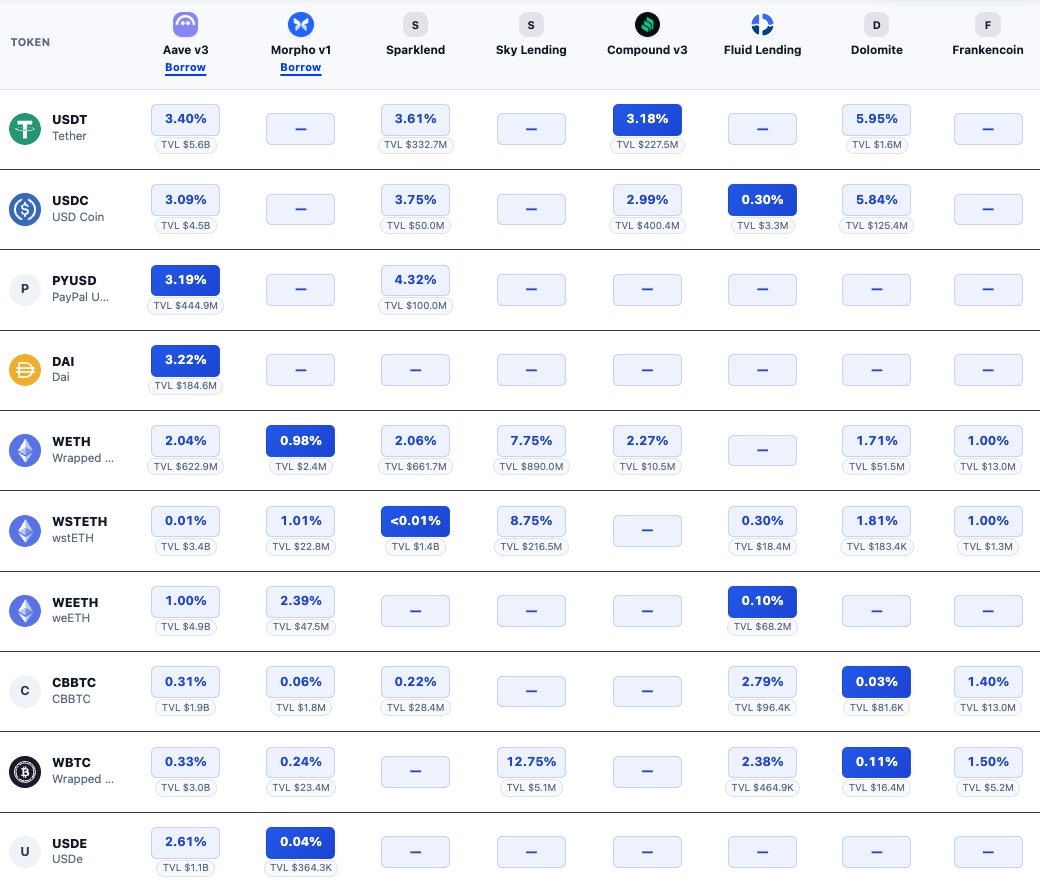Select the 5.95% USDT Dolomite rate
1040x884 pixels.
[x=876, y=119]
